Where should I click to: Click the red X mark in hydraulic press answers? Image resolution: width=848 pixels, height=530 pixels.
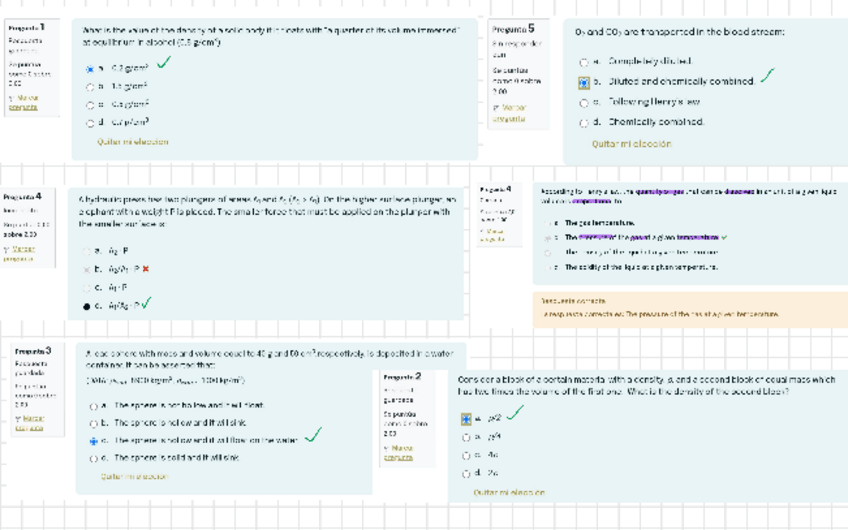pyautogui.click(x=146, y=269)
